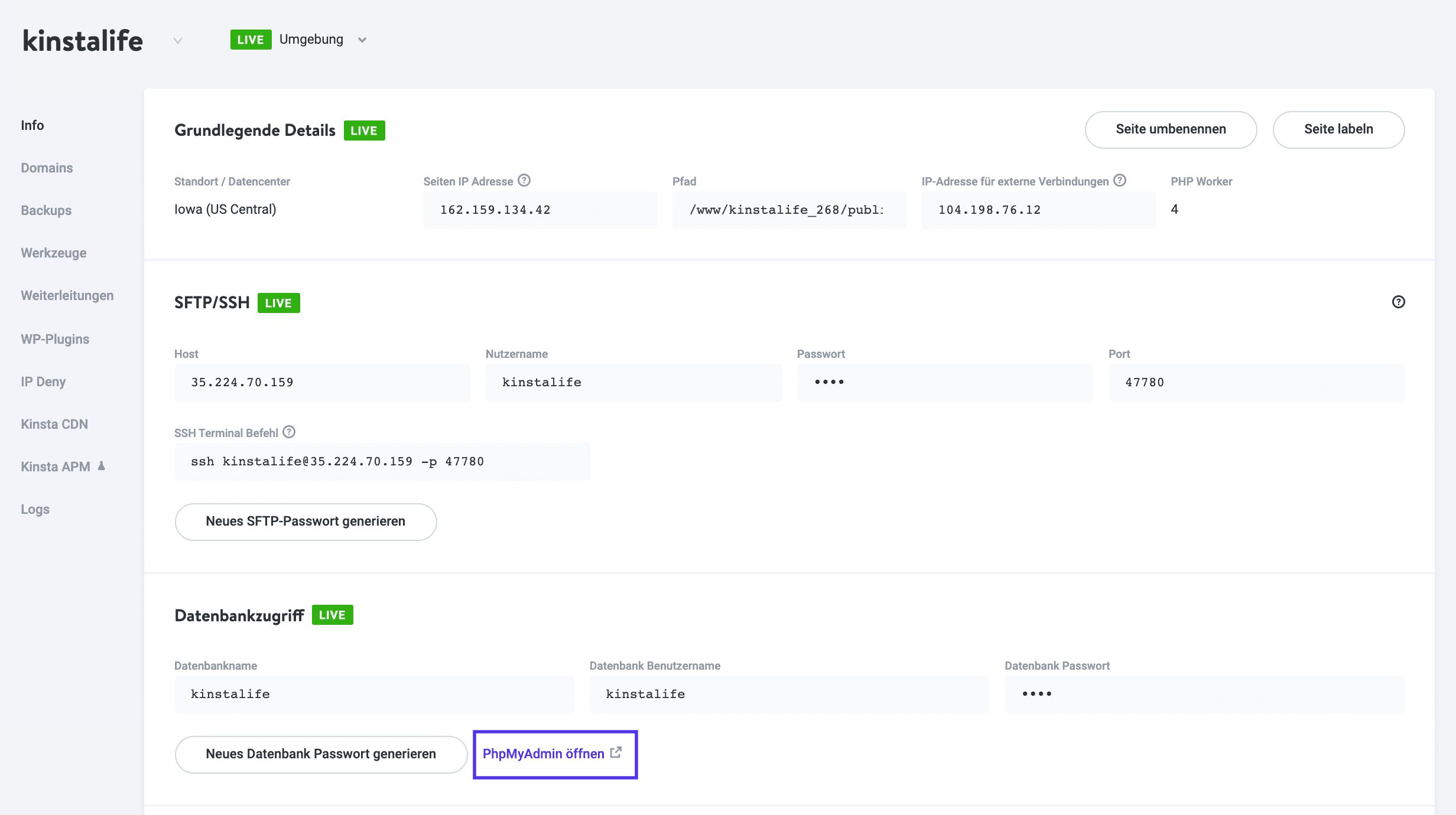Click help icon for IP-Adresse für externe Verbindungen
This screenshot has height=815, width=1456.
pos(1120,181)
